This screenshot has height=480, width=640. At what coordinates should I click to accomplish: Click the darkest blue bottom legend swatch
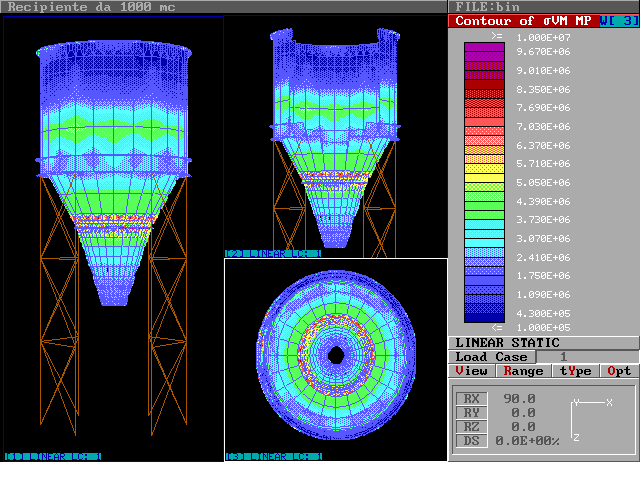(x=485, y=316)
